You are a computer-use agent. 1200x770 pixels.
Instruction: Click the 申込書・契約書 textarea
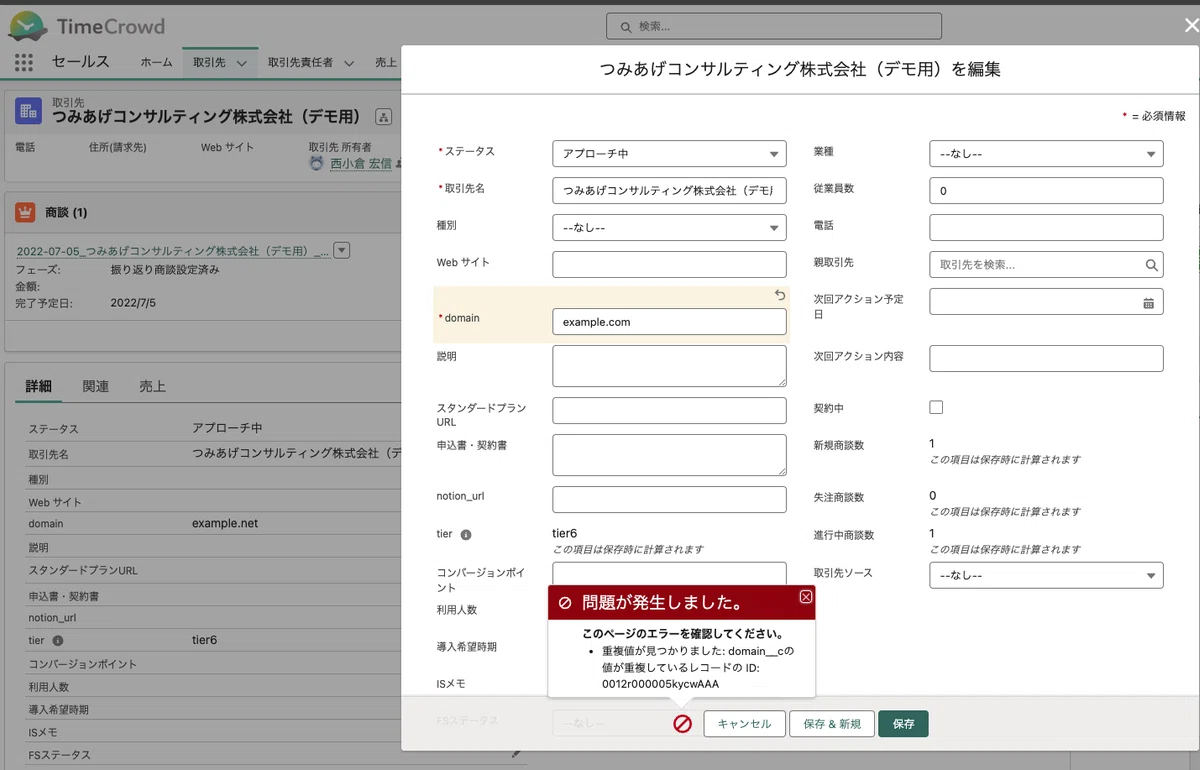click(x=669, y=455)
